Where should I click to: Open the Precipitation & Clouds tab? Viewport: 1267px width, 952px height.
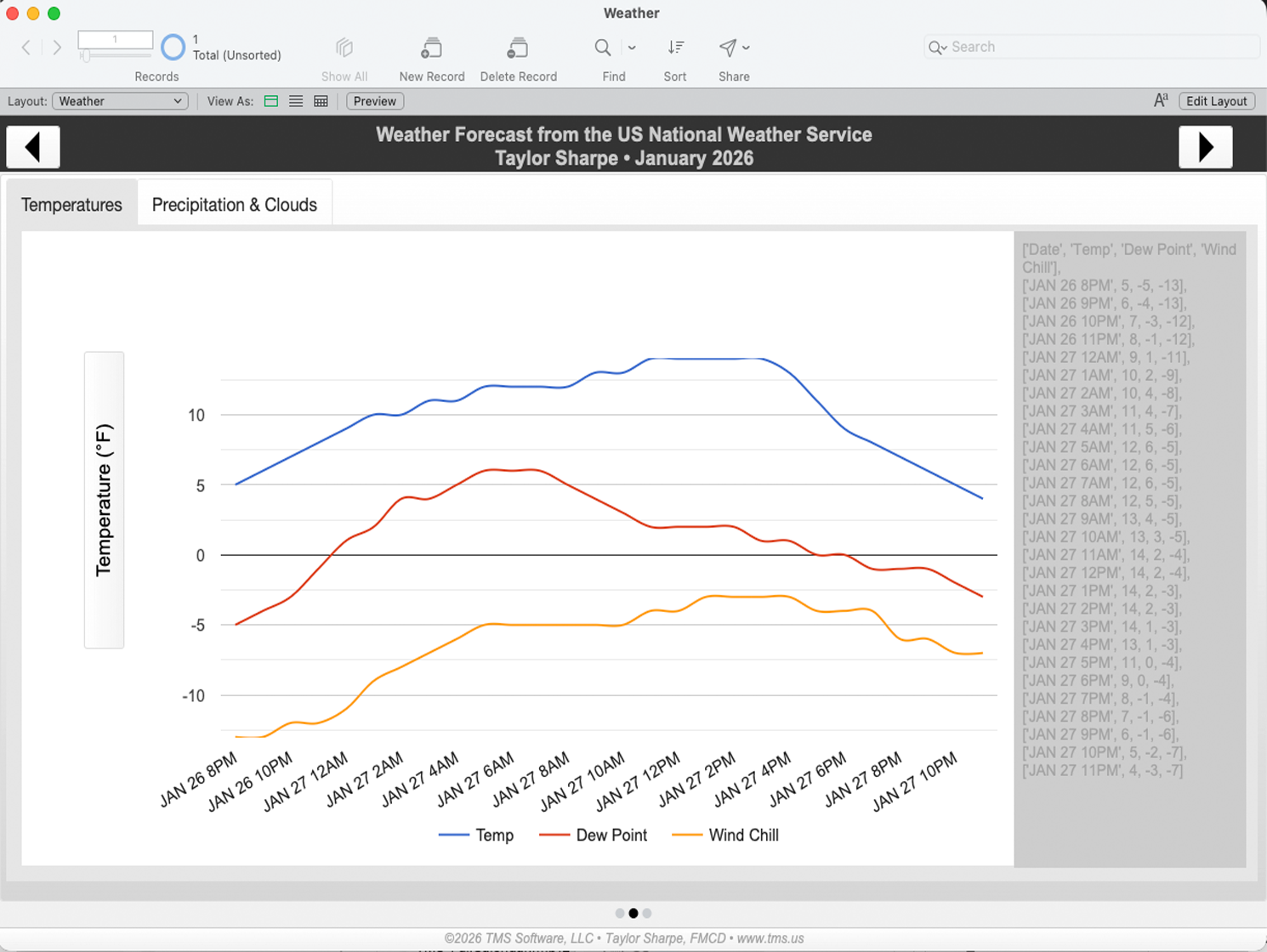tap(234, 205)
